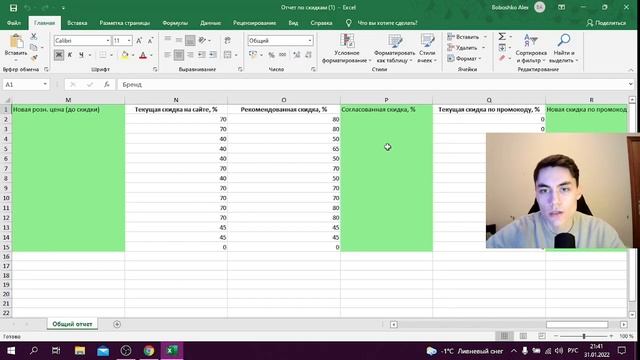640x360 pixels.
Task: Switch to the Данные tab
Action: tap(211, 23)
